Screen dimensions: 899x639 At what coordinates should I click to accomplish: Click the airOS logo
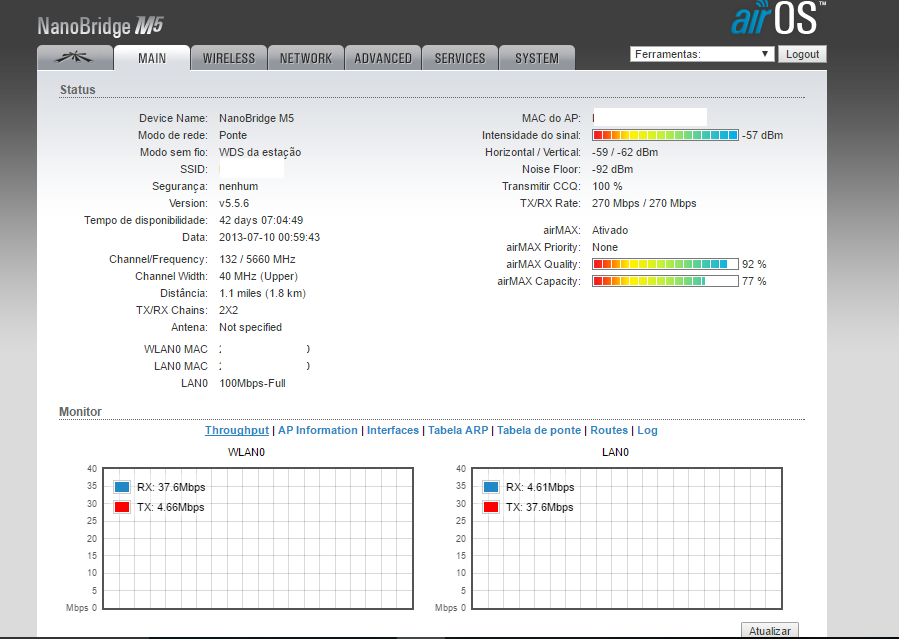click(x=779, y=18)
